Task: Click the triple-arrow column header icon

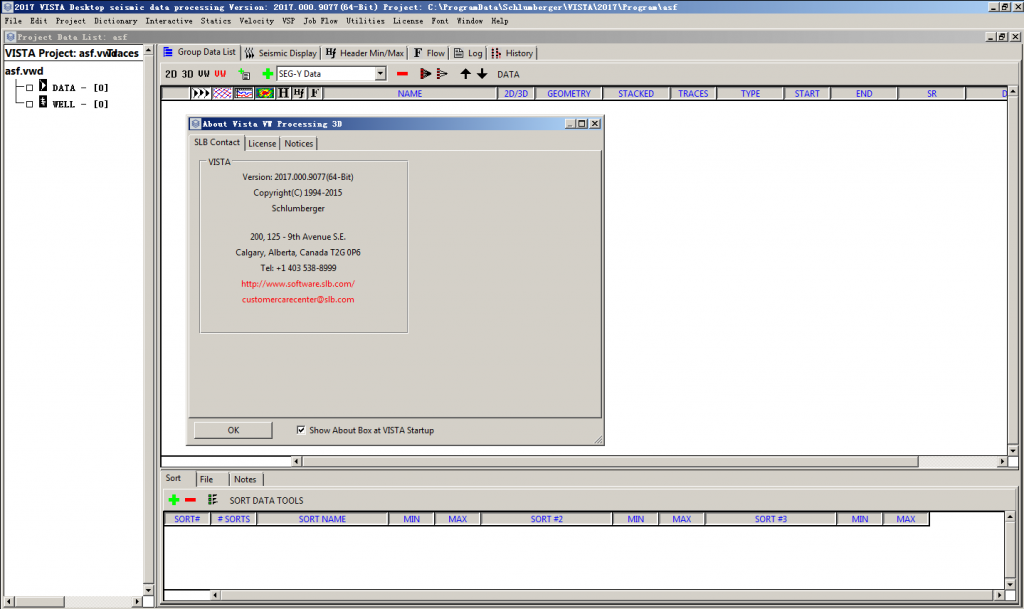Action: click(200, 93)
